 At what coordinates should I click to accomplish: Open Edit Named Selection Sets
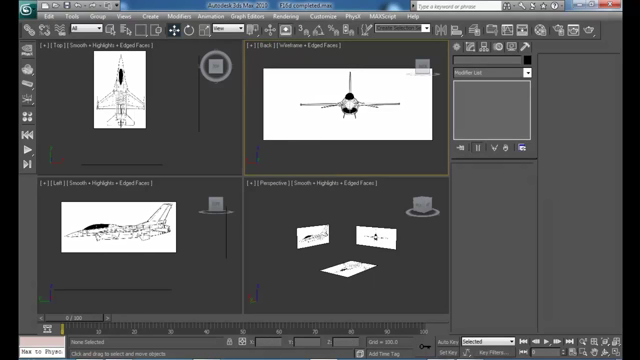367,30
